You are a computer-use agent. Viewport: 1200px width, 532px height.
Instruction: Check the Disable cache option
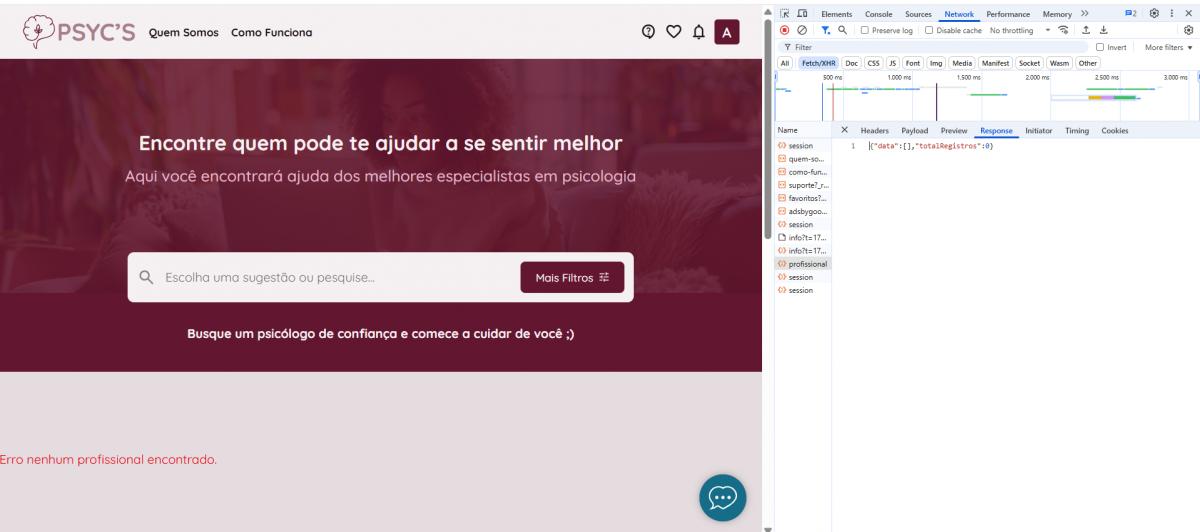(929, 30)
